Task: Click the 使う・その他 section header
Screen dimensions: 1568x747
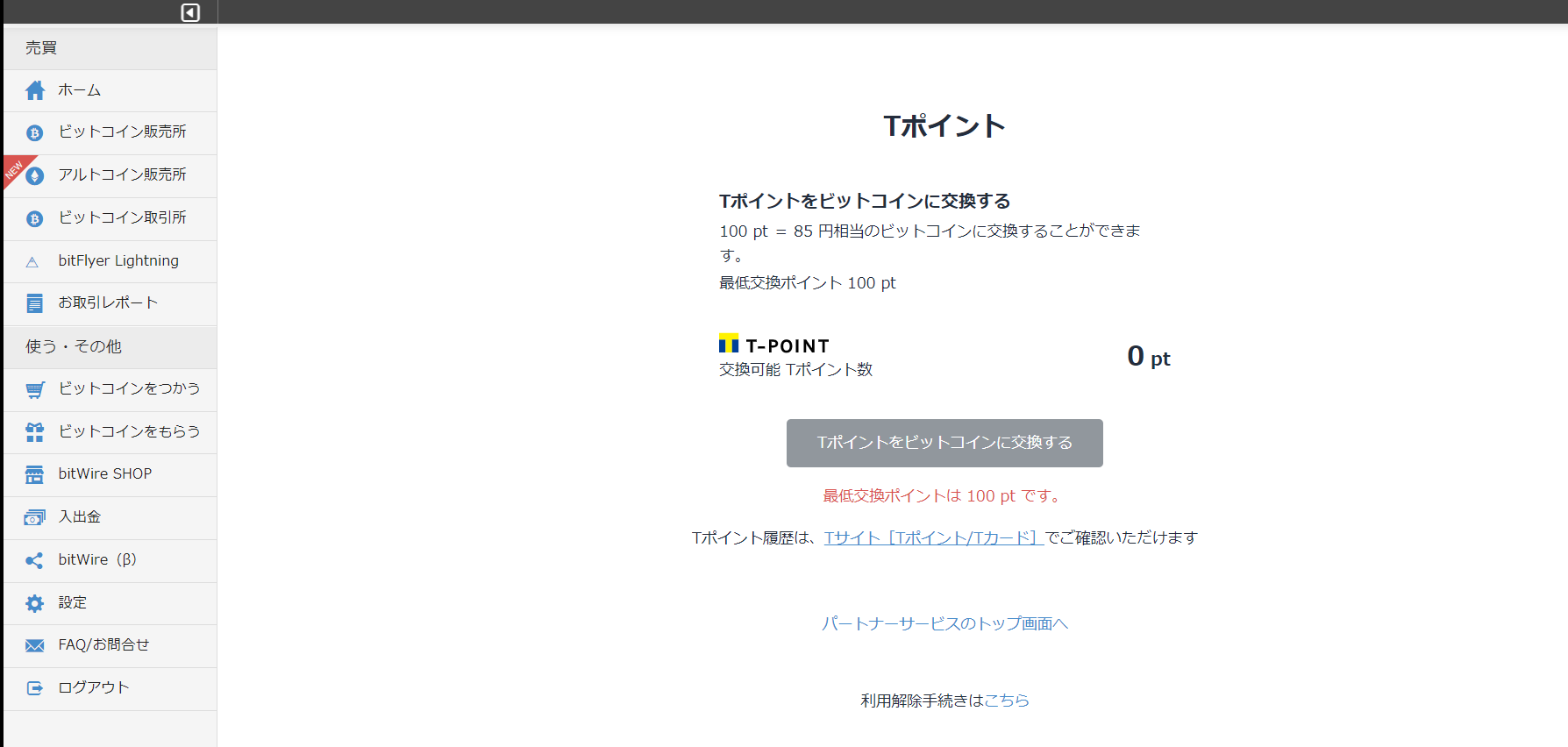Action: (110, 347)
